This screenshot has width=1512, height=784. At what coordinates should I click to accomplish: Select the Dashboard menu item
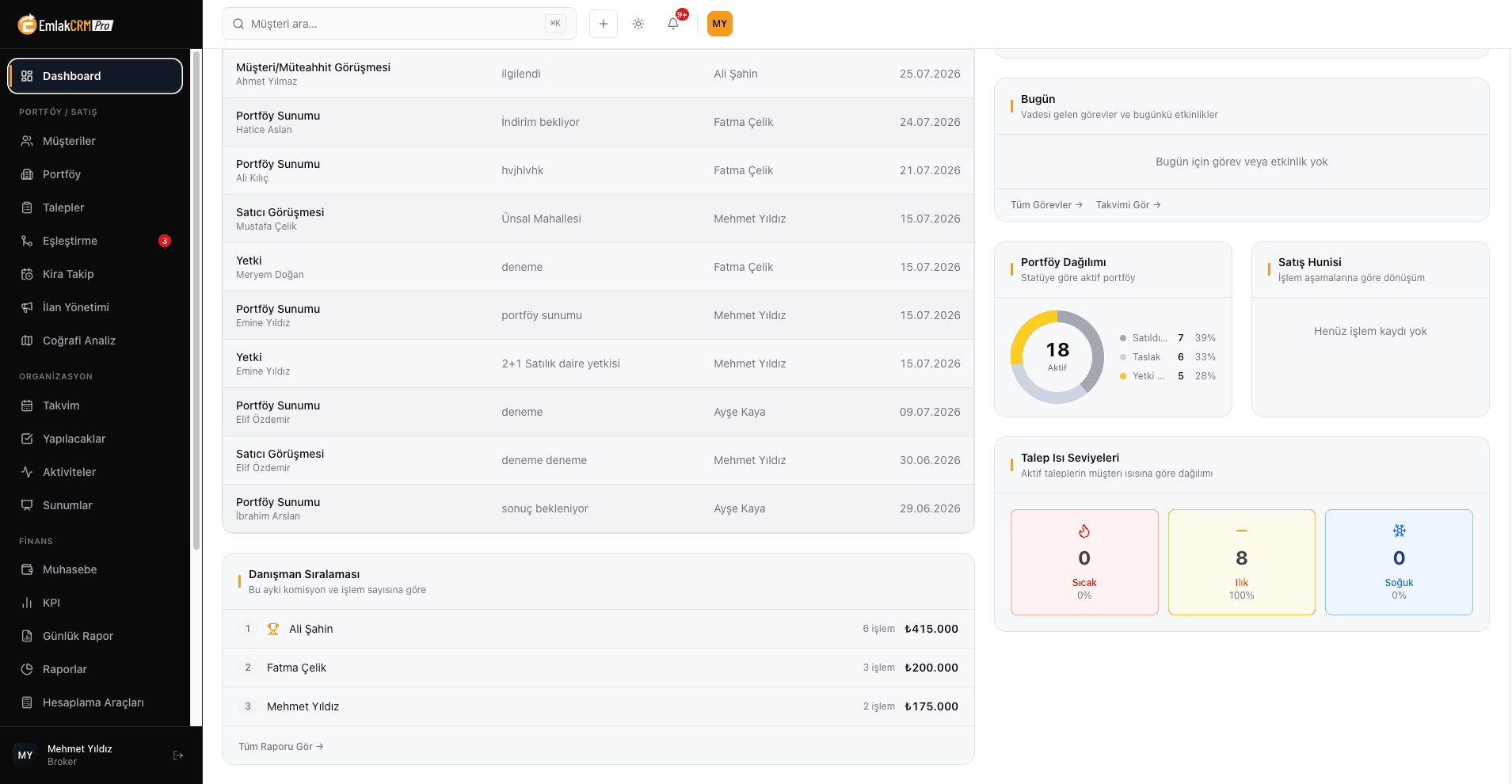[95, 76]
